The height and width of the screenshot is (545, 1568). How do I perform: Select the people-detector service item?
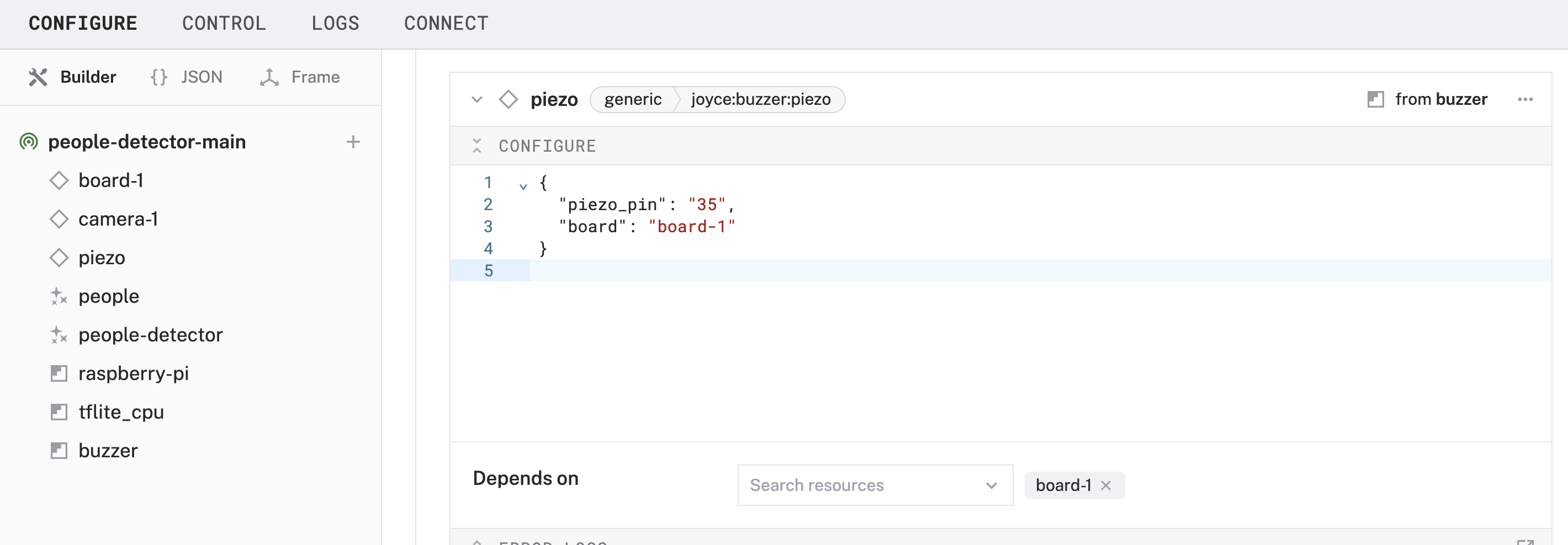[150, 334]
